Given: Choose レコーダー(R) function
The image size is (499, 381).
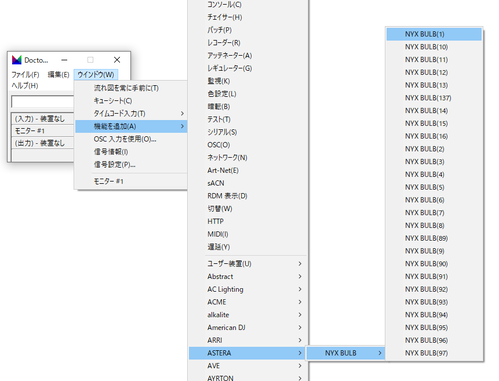Looking at the screenshot, I should pos(248,43).
